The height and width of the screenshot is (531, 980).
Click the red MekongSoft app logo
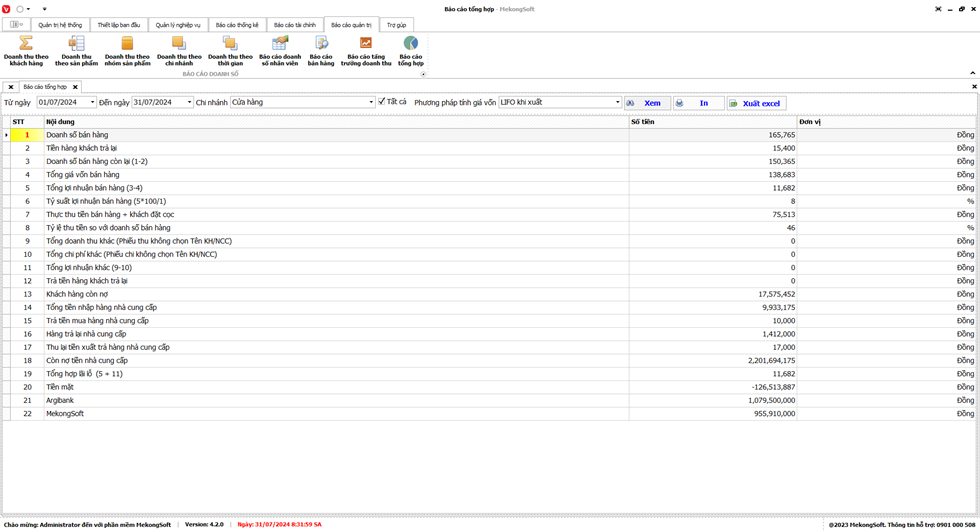coord(6,9)
